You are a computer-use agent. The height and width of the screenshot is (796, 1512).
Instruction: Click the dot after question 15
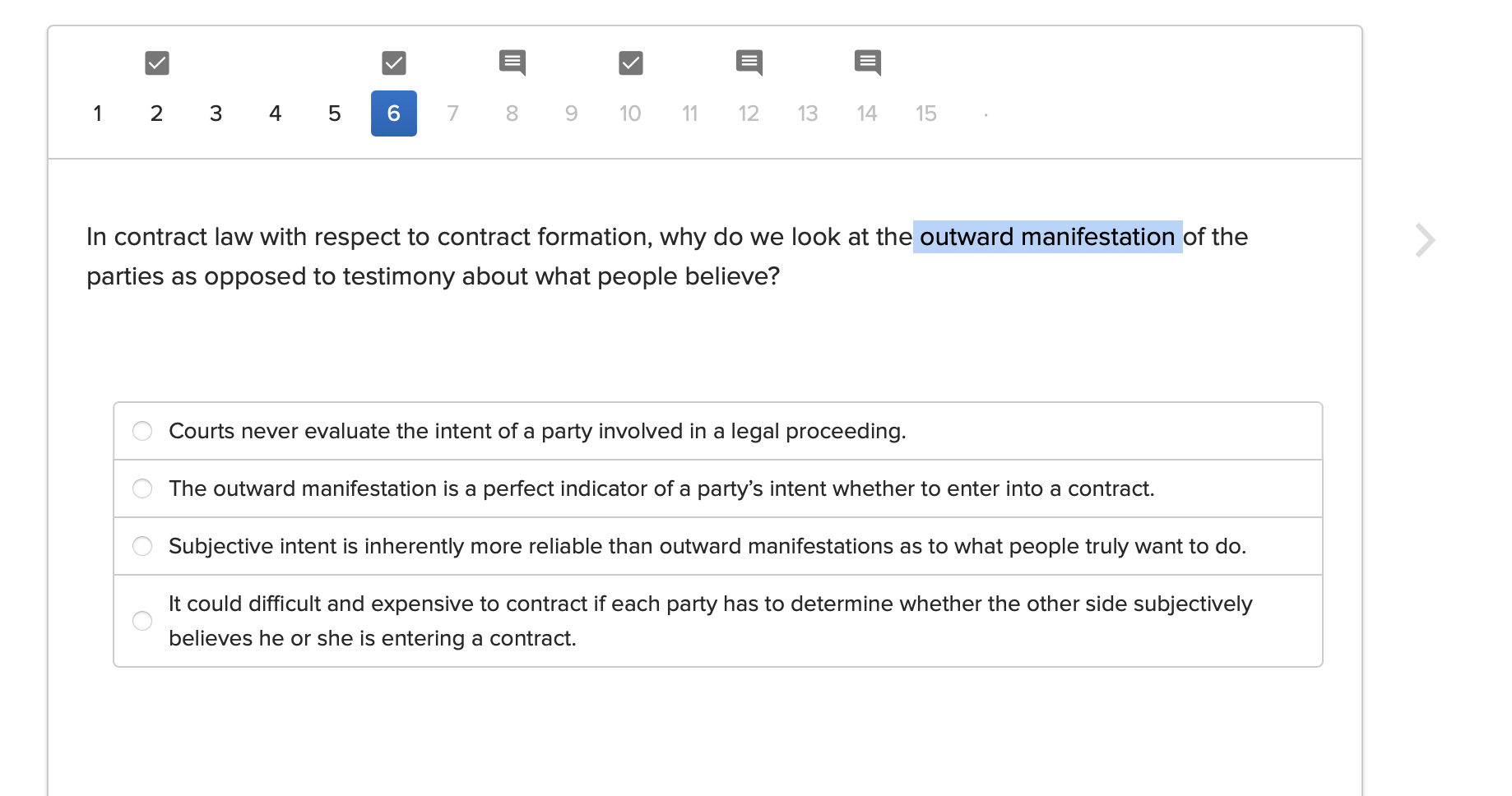pos(986,113)
